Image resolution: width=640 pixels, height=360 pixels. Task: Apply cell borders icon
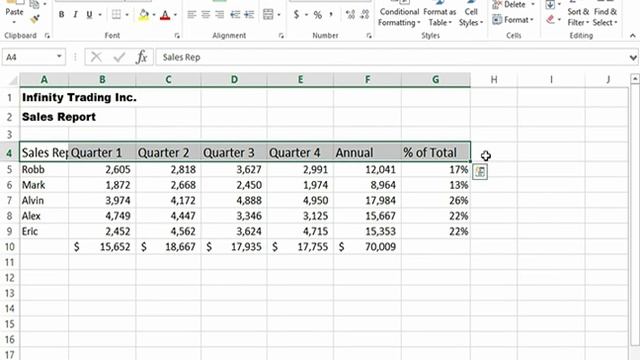click(x=116, y=15)
